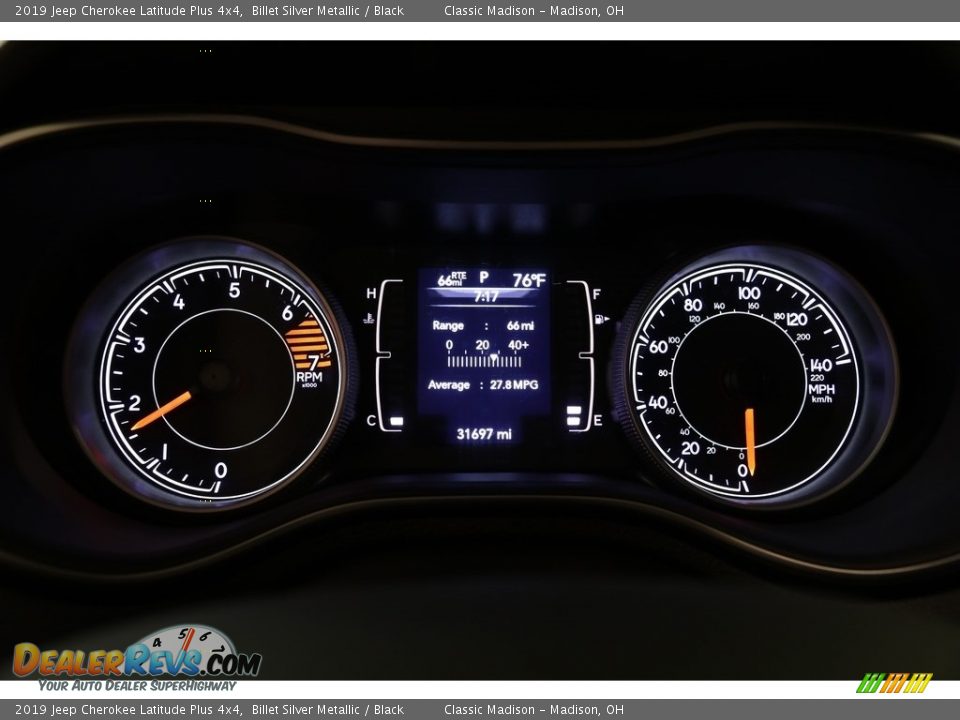Screen dimensions: 960x720
Task: Click the fuel level bars near E
Action: click(575, 417)
